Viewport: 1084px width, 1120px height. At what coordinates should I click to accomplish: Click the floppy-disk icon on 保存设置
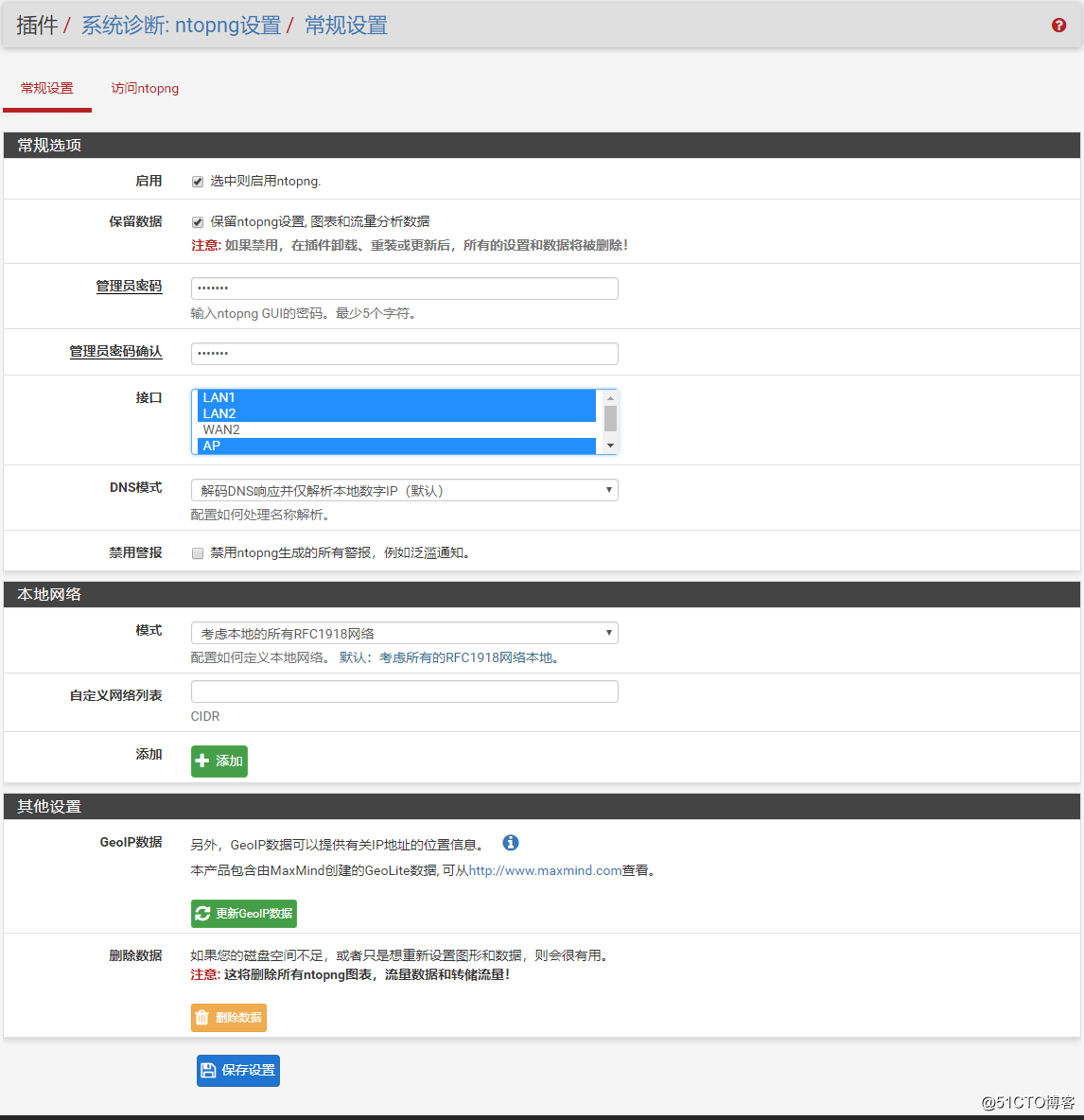click(208, 1070)
